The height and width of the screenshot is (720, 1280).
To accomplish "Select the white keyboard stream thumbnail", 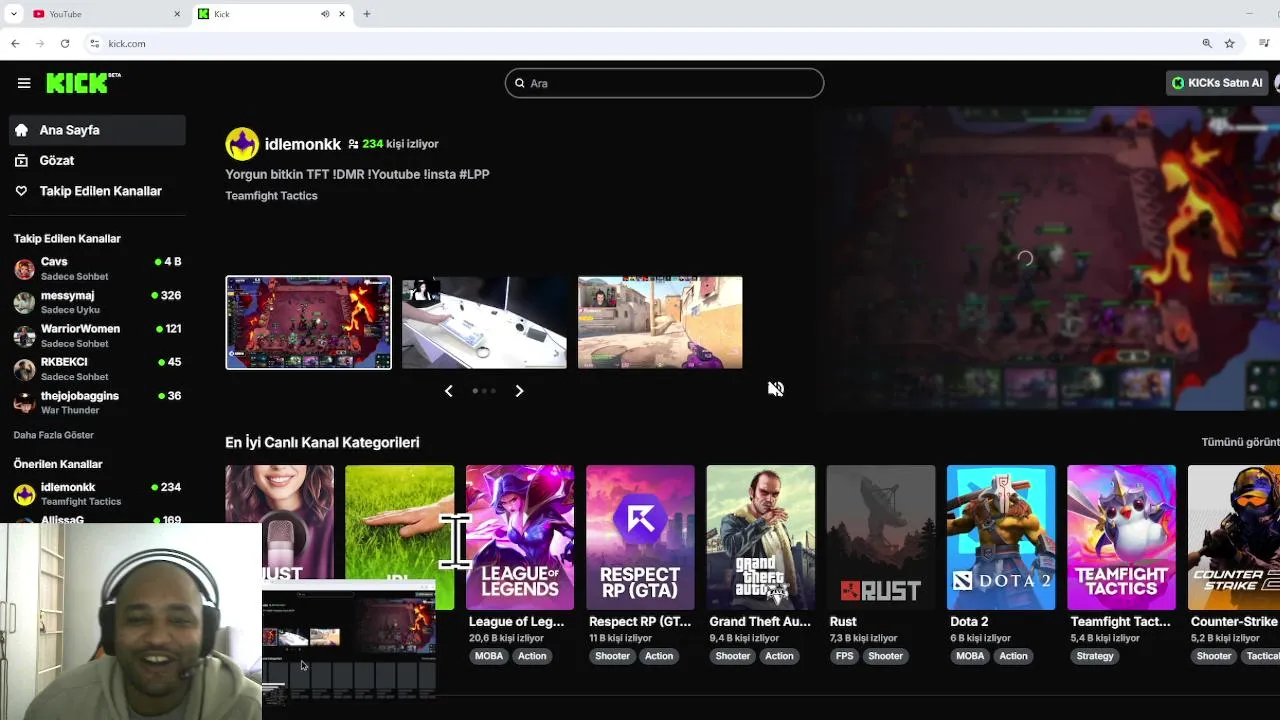I will click(x=484, y=322).
